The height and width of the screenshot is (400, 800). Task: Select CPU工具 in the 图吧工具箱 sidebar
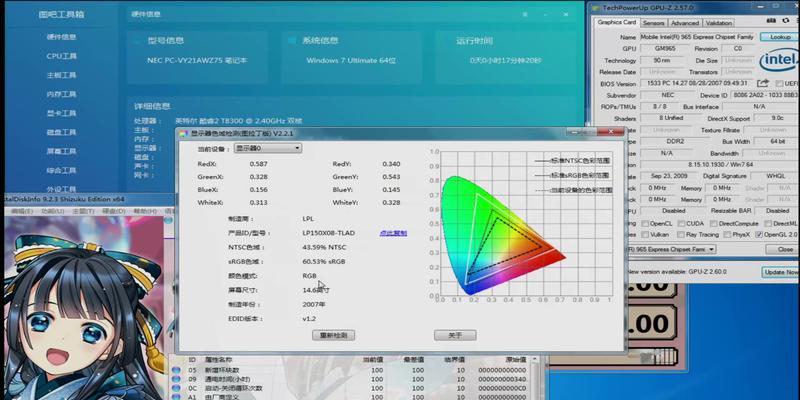pos(61,56)
